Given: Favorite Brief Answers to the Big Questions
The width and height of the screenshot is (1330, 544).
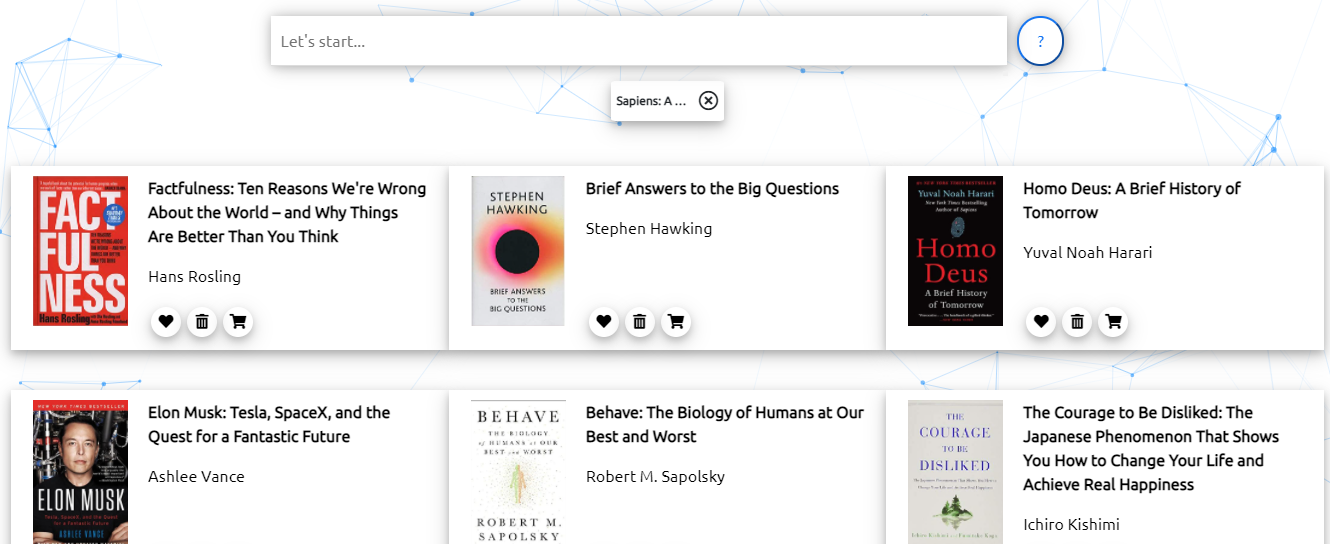Looking at the screenshot, I should [x=604, y=322].
